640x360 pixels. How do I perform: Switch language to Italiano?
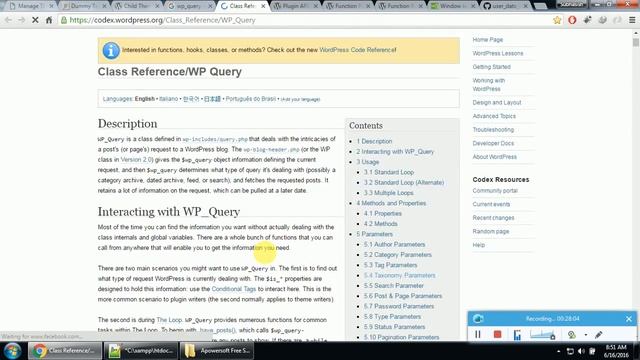click(x=169, y=99)
